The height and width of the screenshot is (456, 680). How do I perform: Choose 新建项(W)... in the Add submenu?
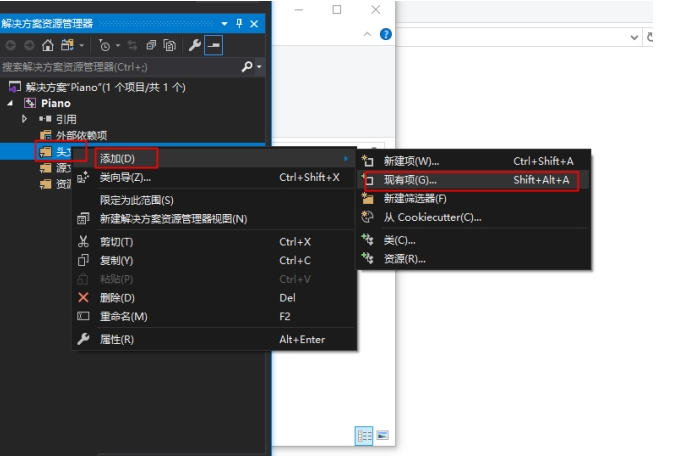411,161
